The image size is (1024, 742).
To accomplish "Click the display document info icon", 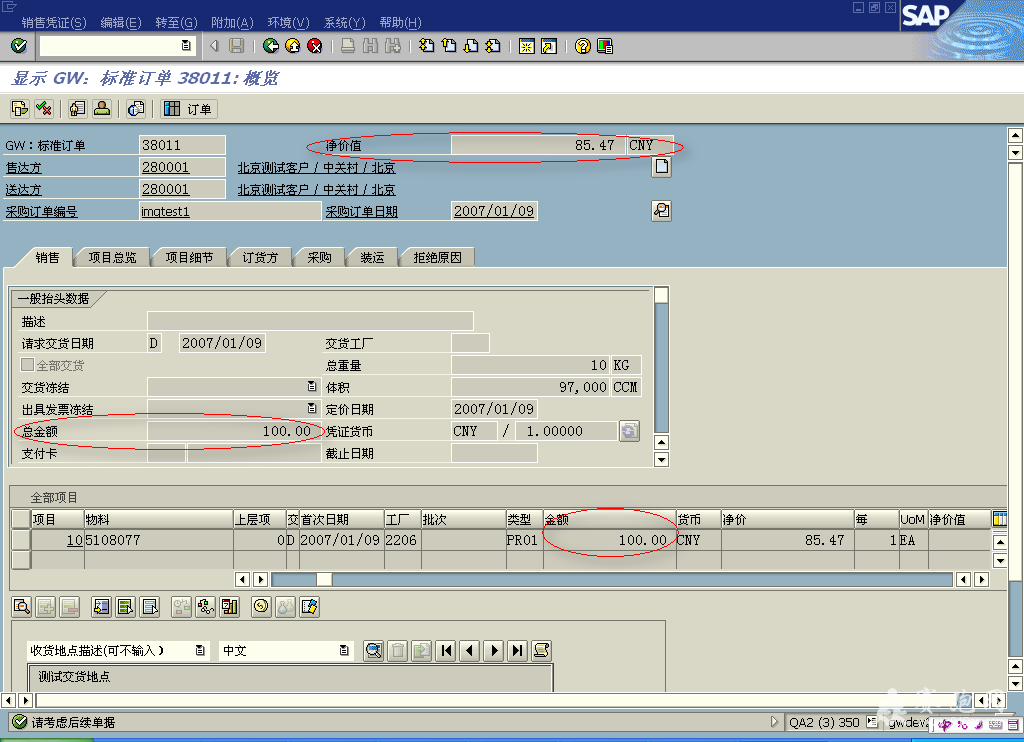I will [136, 108].
